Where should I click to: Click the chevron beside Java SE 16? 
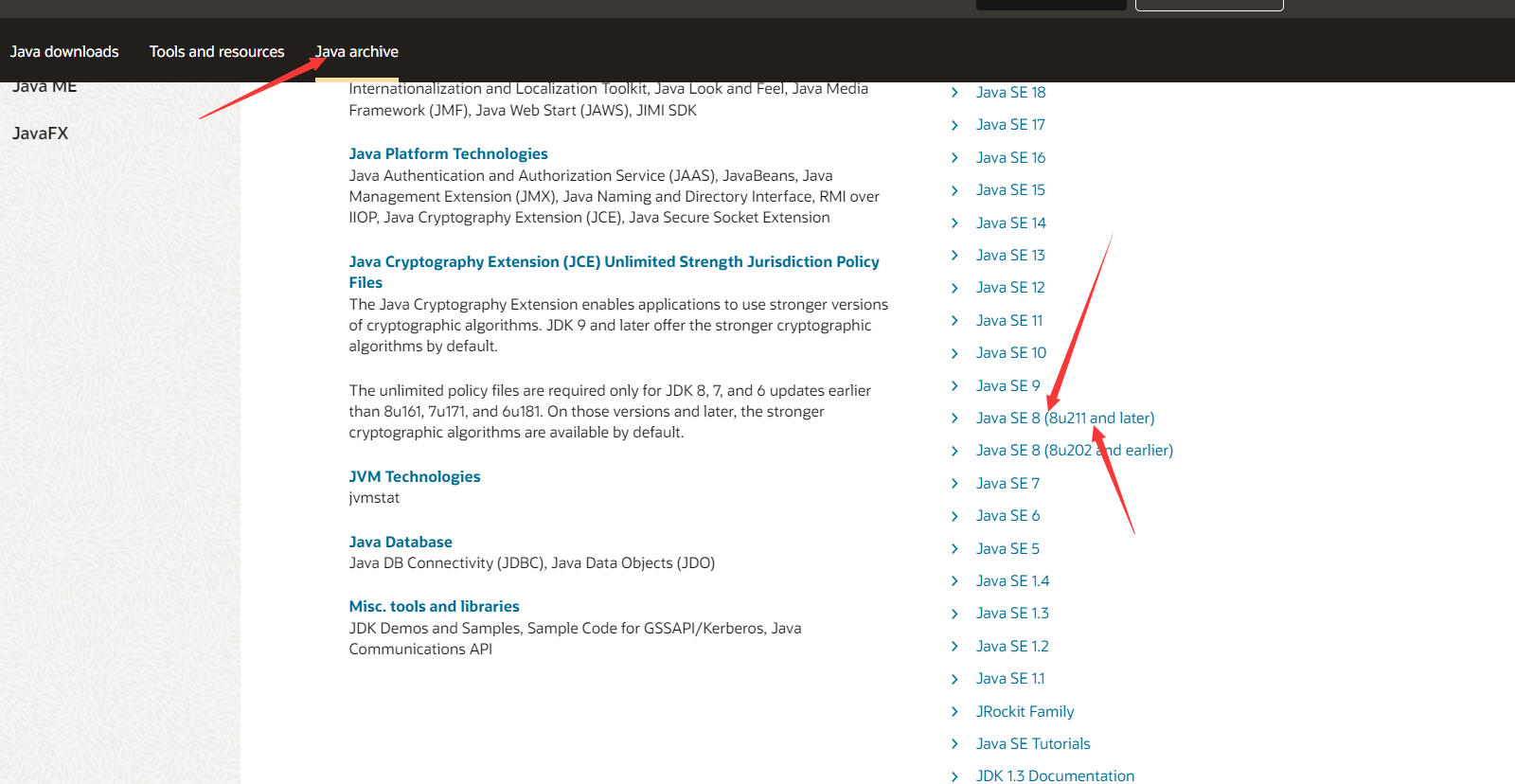tap(954, 157)
